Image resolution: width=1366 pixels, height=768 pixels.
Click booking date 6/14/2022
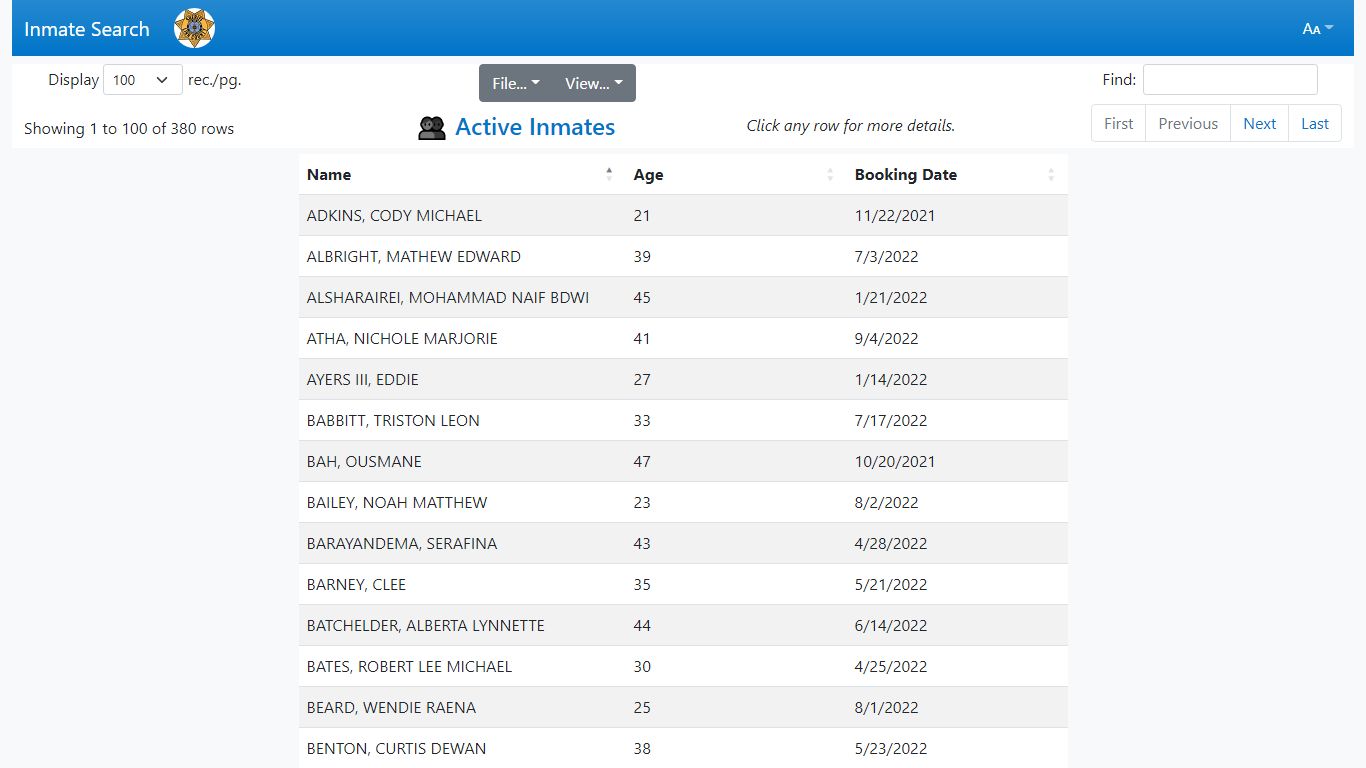891,625
